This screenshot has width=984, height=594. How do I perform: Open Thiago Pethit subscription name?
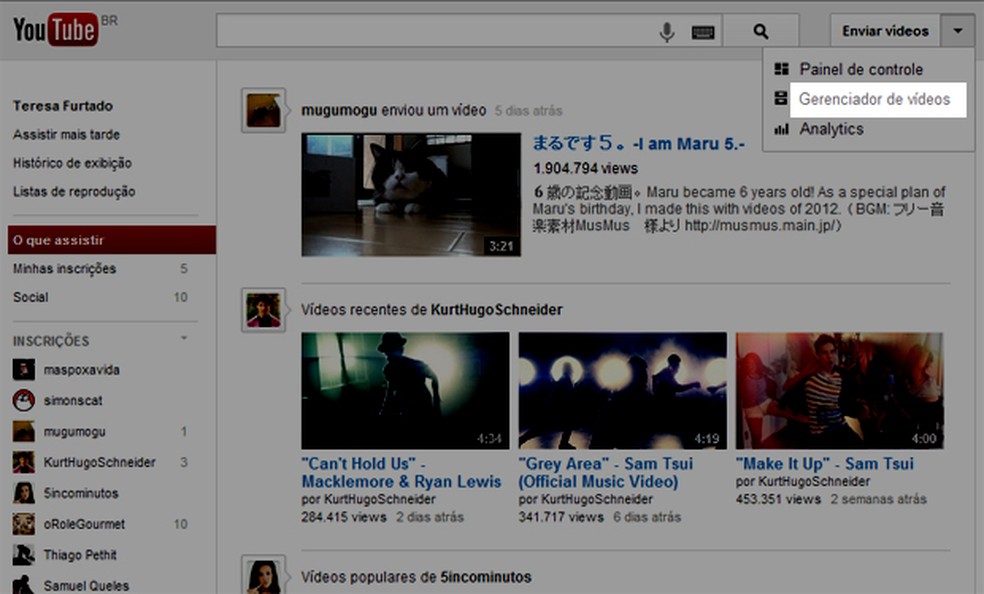pos(80,554)
